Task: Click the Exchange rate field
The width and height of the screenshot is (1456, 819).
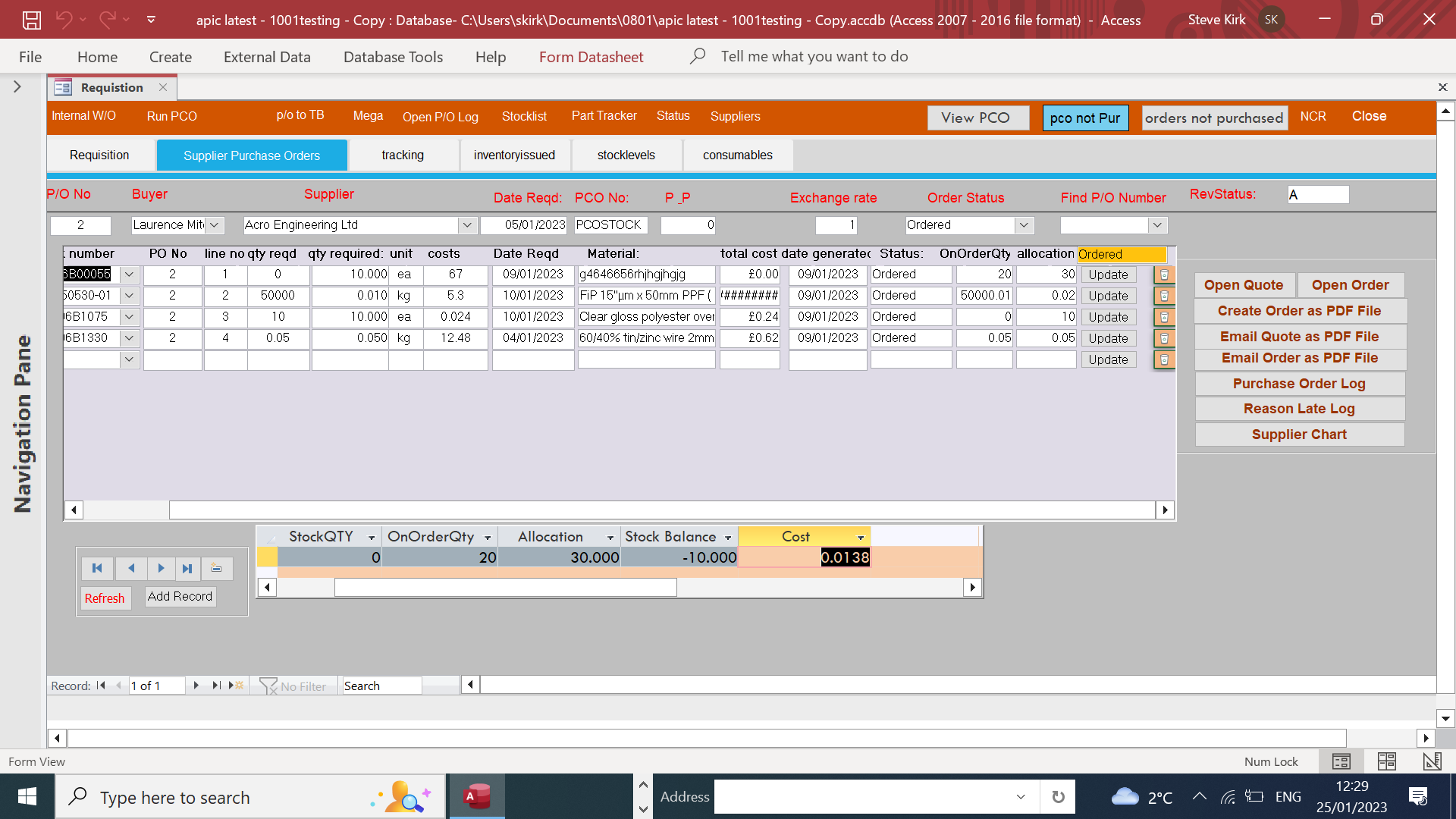Action: (836, 225)
